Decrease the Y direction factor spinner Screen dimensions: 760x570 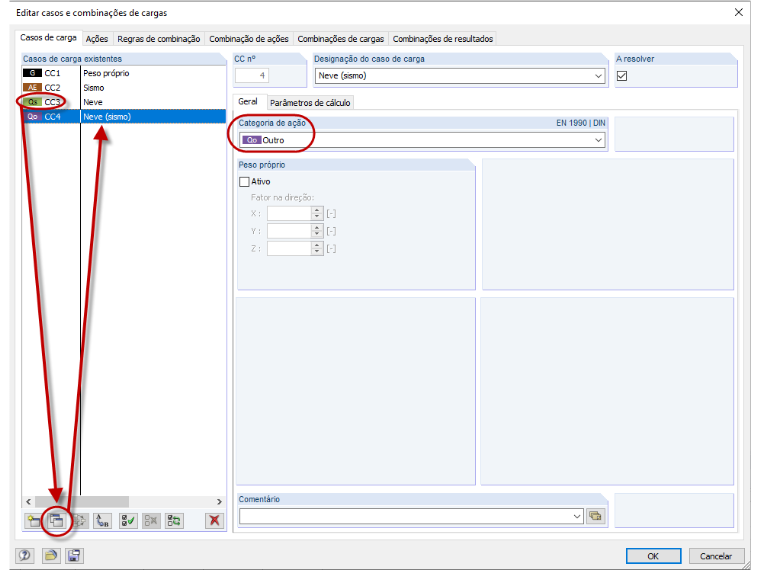317,235
